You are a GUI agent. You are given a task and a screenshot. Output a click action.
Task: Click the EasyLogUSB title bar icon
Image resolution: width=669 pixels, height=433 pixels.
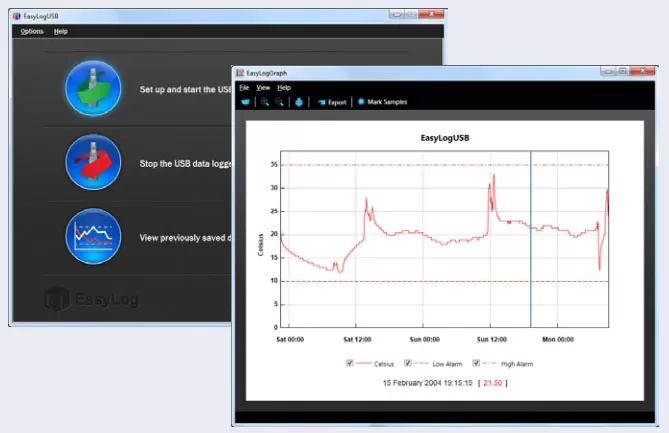point(17,16)
